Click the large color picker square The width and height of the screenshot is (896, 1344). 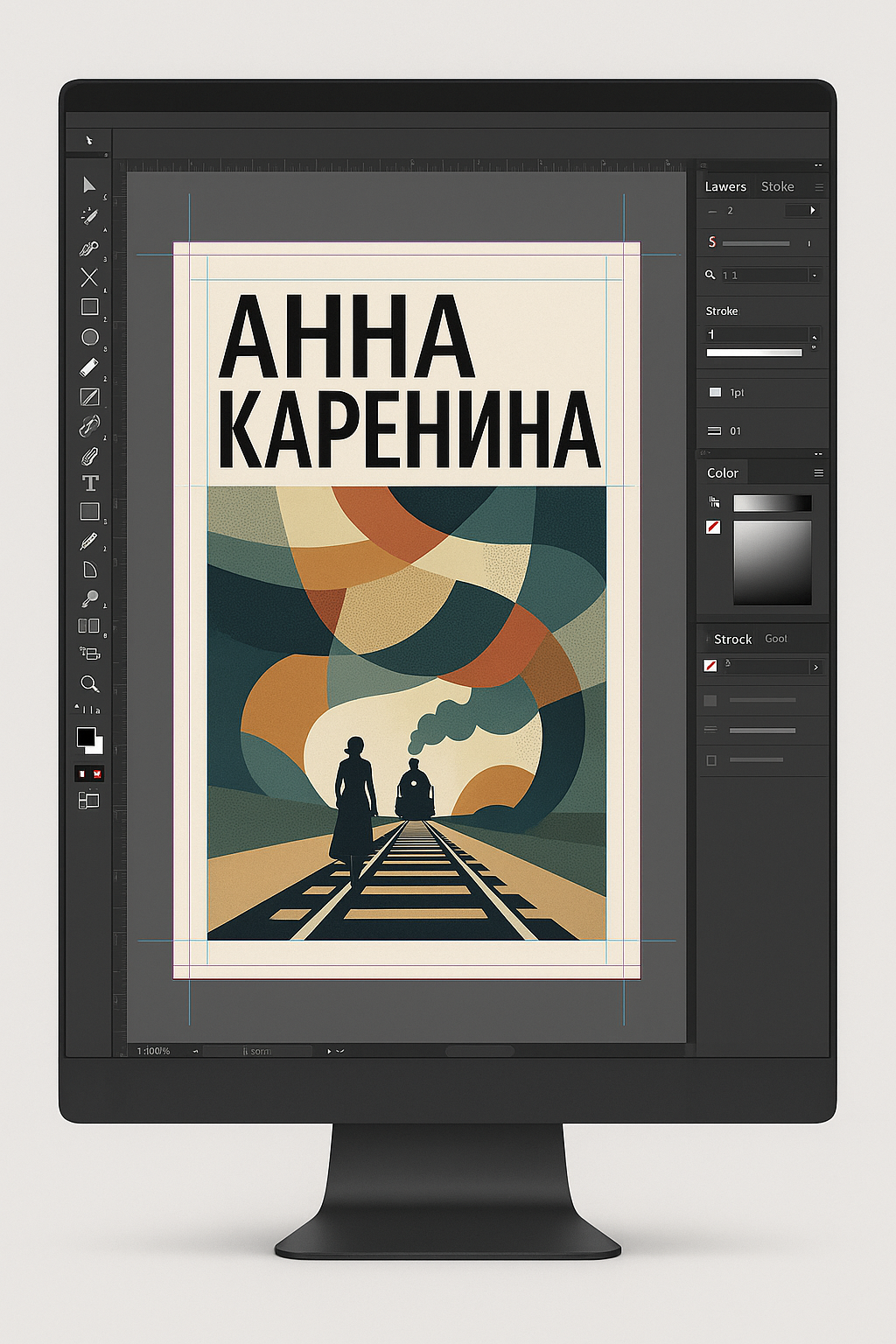point(772,563)
